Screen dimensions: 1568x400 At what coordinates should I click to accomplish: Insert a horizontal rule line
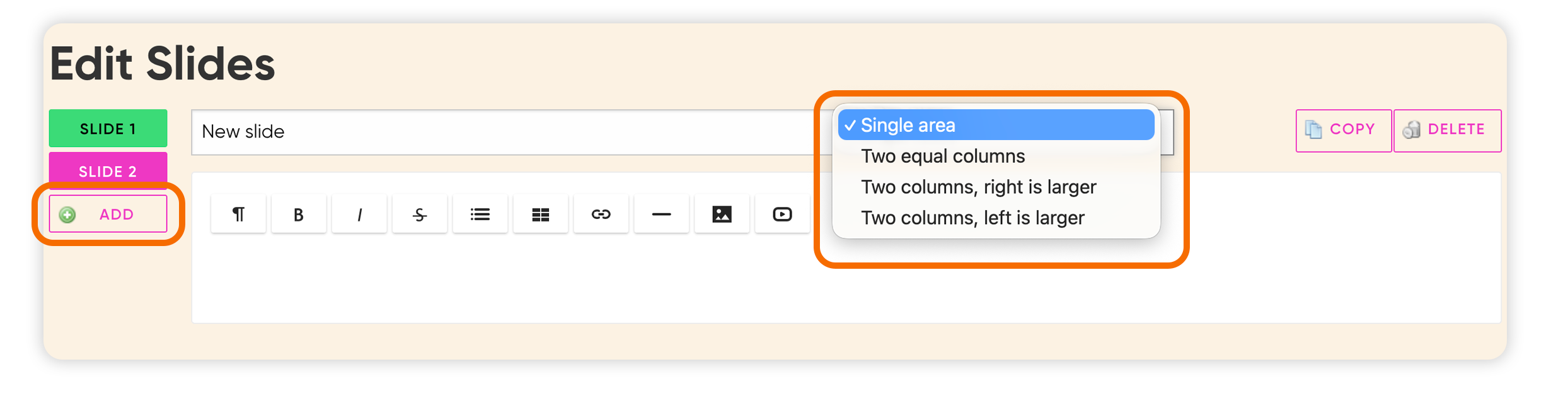pyautogui.click(x=662, y=215)
